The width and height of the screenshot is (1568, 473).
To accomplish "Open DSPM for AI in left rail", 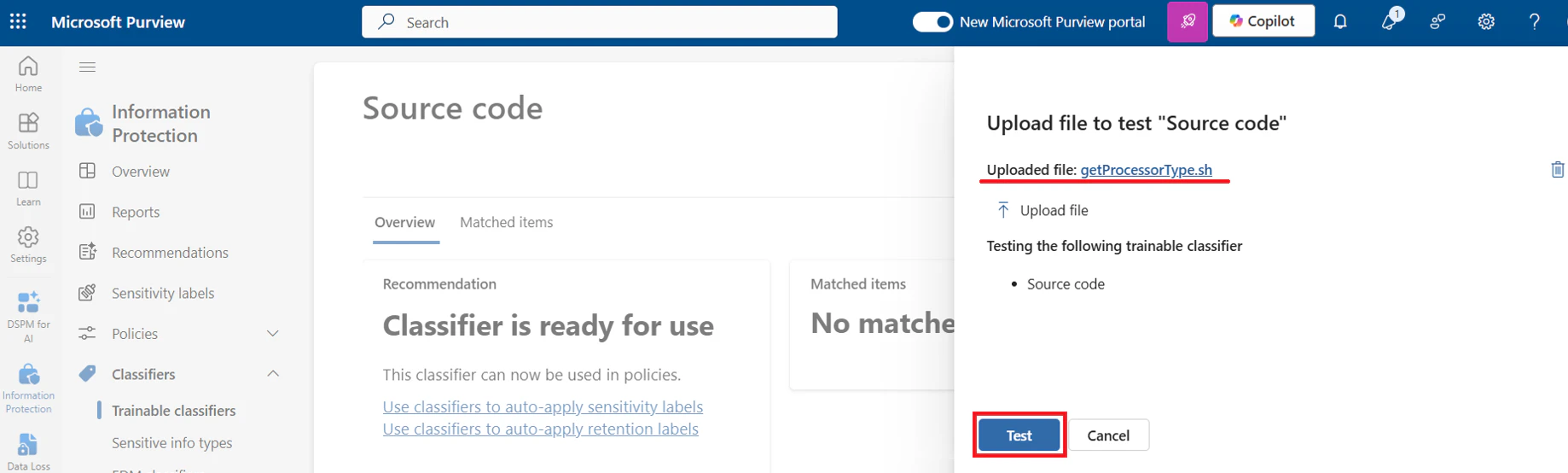I will click(28, 317).
